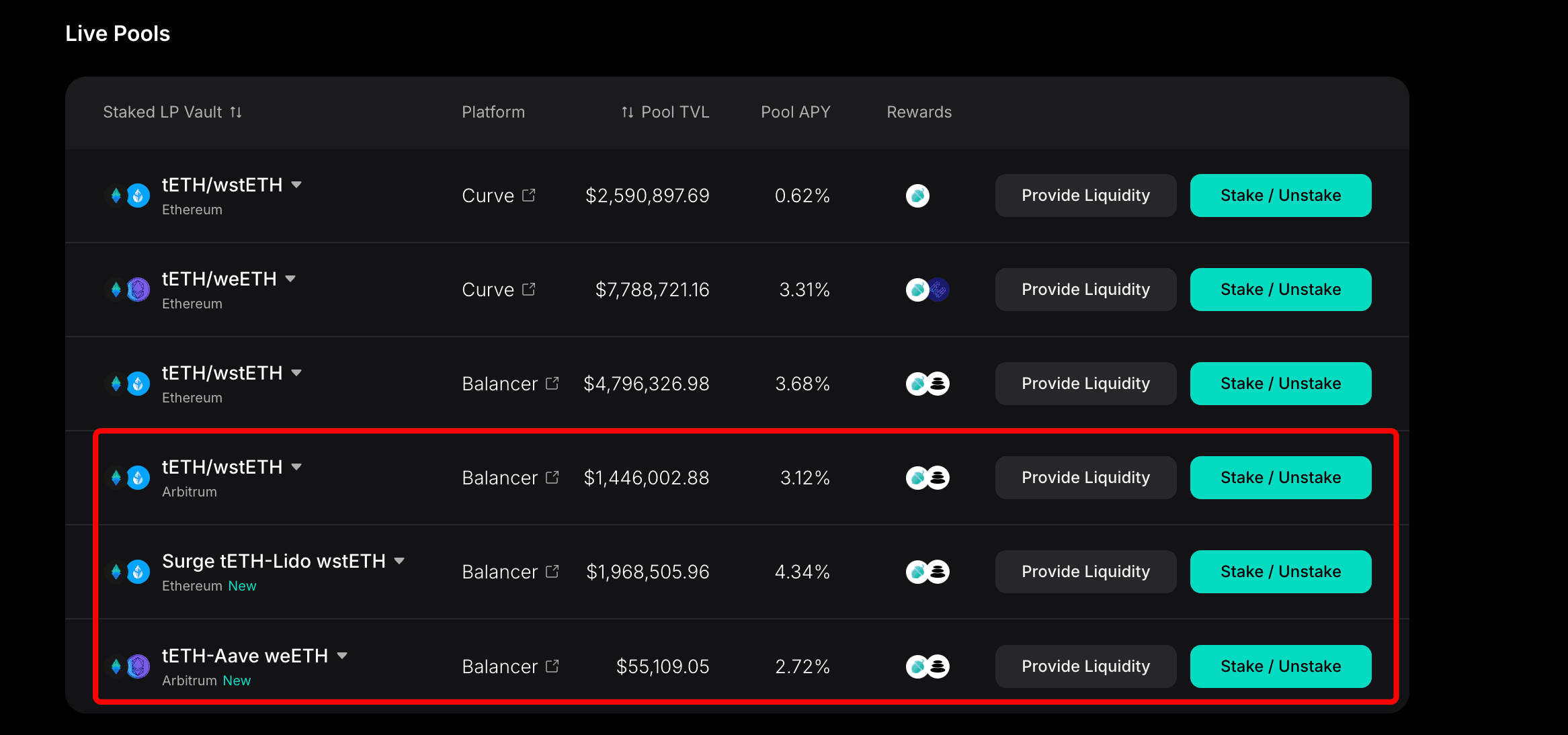Stake / Unstake in Curve tETH/wstETH pool

(1280, 196)
